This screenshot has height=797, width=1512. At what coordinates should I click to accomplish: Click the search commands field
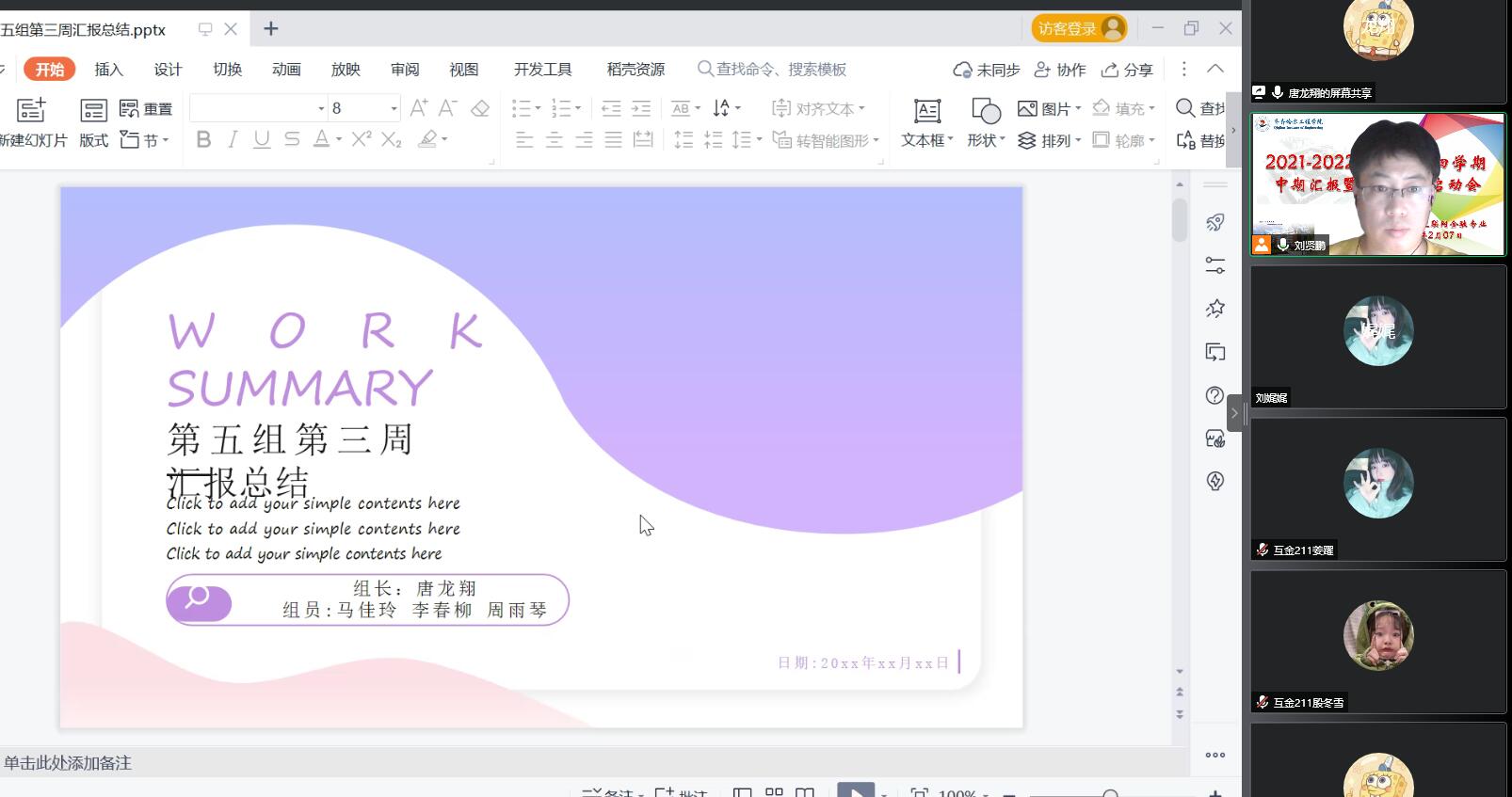coord(772,69)
